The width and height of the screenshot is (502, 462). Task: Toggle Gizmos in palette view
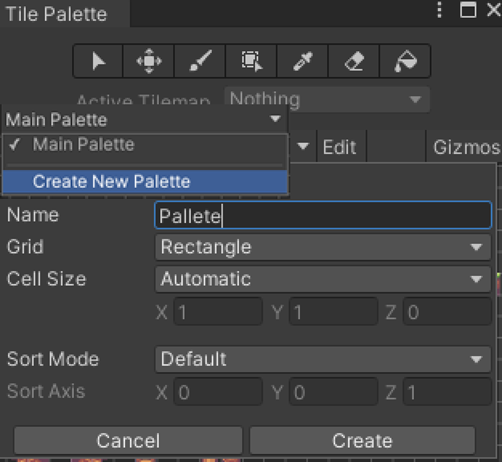465,147
